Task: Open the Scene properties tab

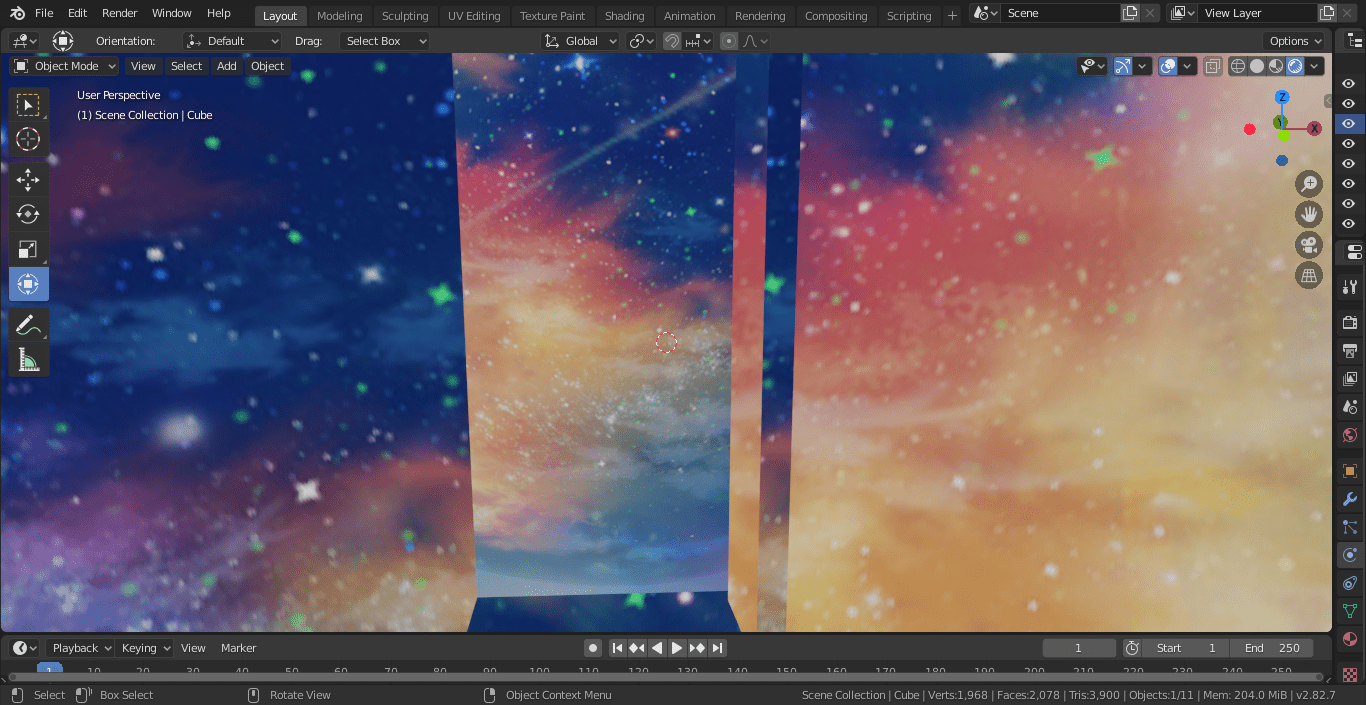Action: (x=1350, y=407)
